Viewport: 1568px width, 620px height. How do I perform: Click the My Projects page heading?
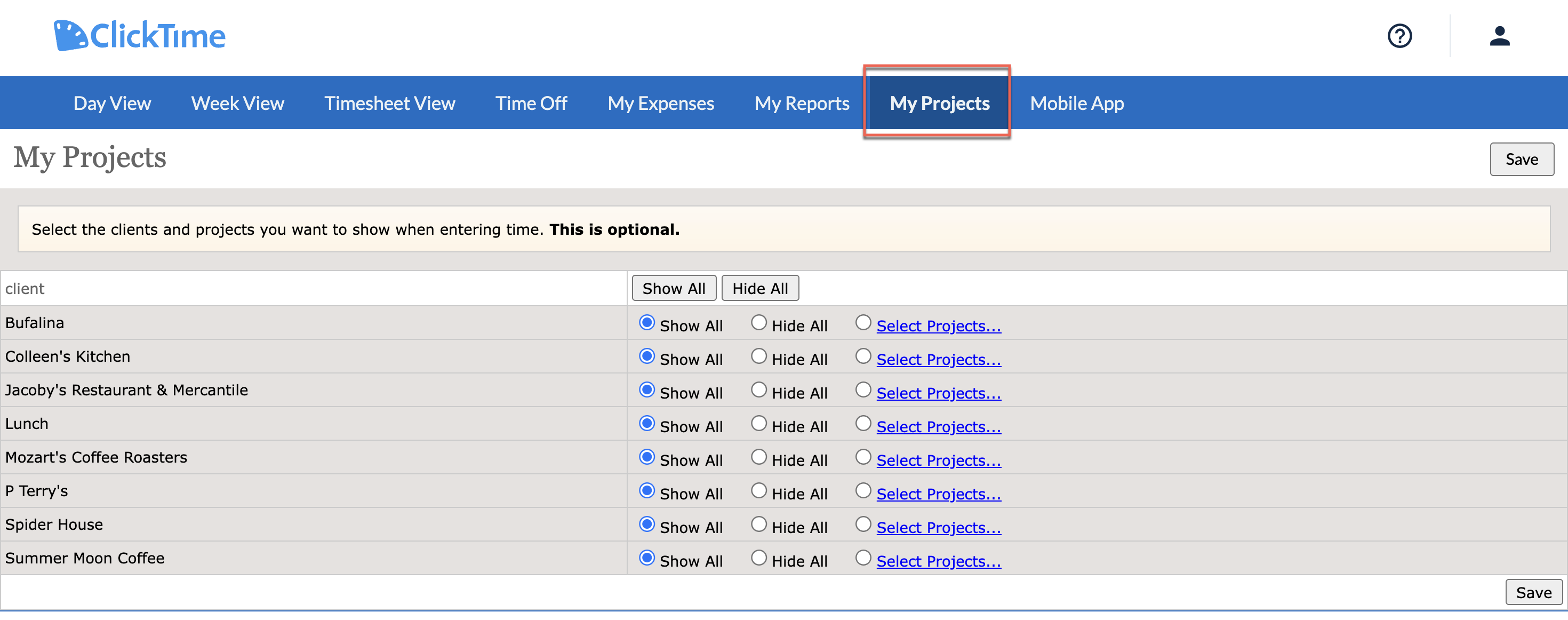click(x=90, y=158)
